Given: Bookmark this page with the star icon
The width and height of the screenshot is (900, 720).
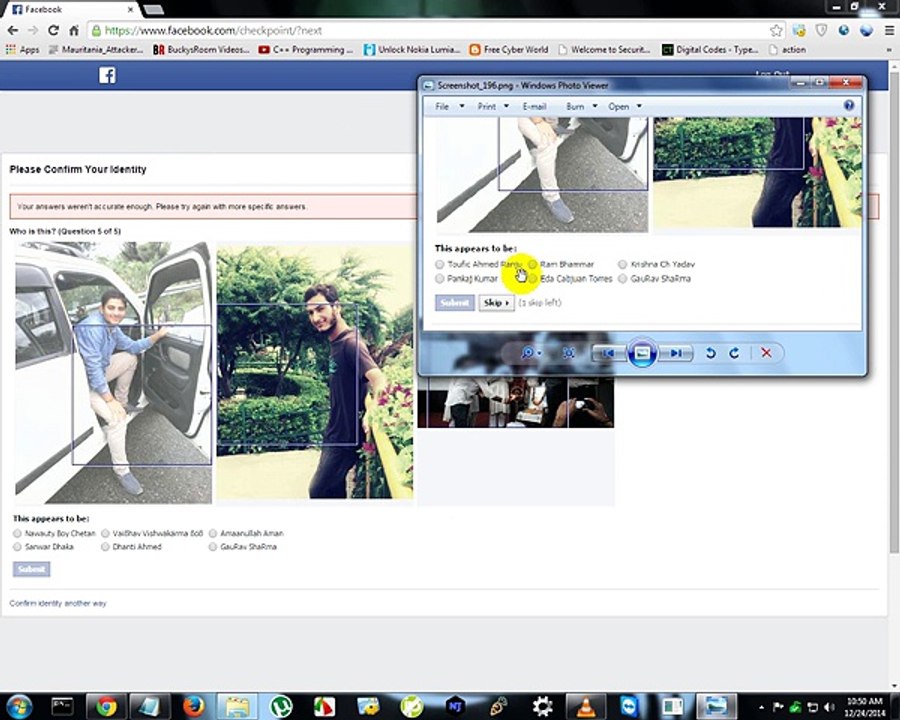Looking at the screenshot, I should (776, 30).
